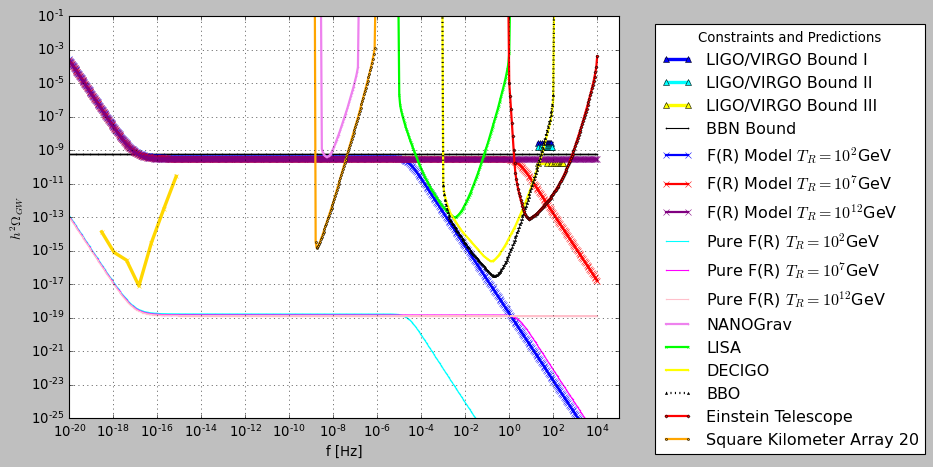Click the y-axis tick label 10^-21
The width and height of the screenshot is (933, 467).
coord(50,352)
